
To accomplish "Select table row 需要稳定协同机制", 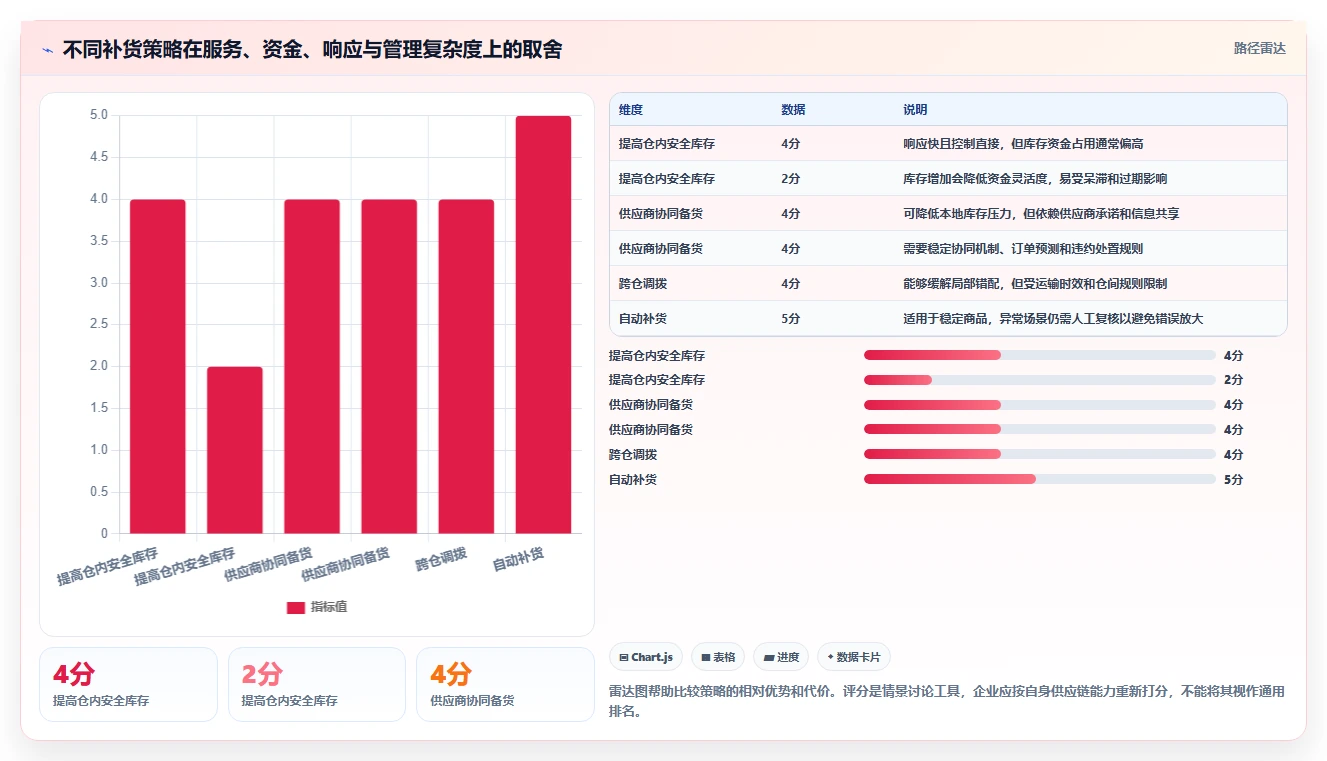I will click(948, 249).
